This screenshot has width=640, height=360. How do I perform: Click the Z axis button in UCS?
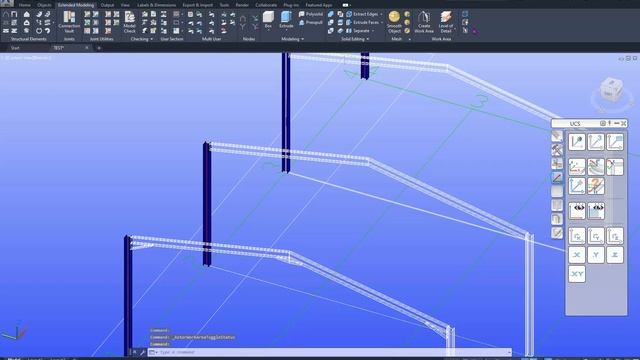pyautogui.click(x=615, y=255)
